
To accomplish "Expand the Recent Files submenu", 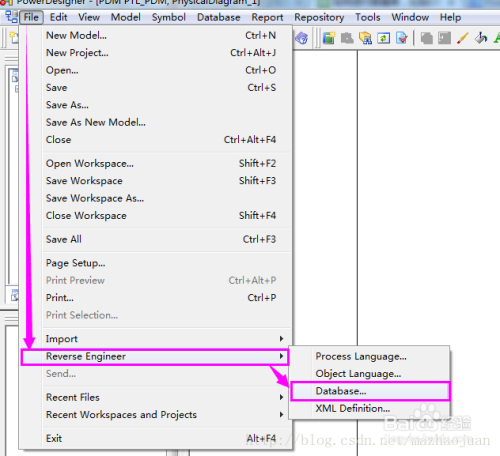I will pos(156,397).
